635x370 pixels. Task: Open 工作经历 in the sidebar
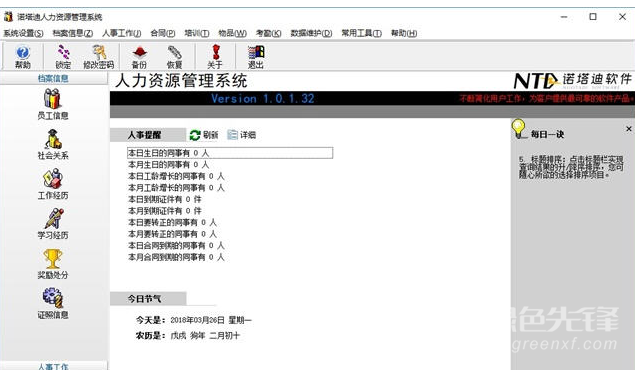[x=53, y=184]
